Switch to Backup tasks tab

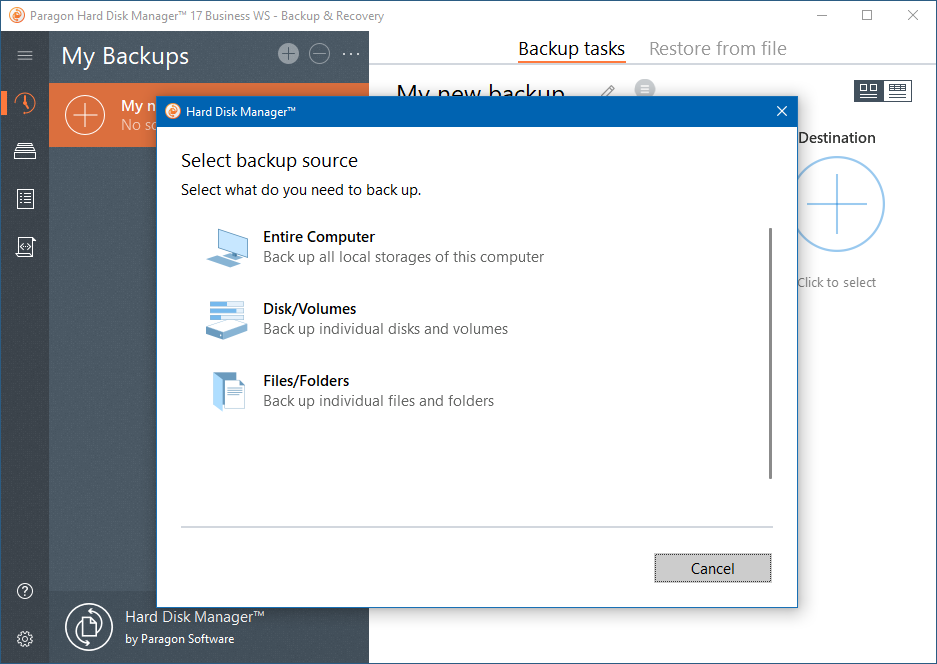(571, 48)
